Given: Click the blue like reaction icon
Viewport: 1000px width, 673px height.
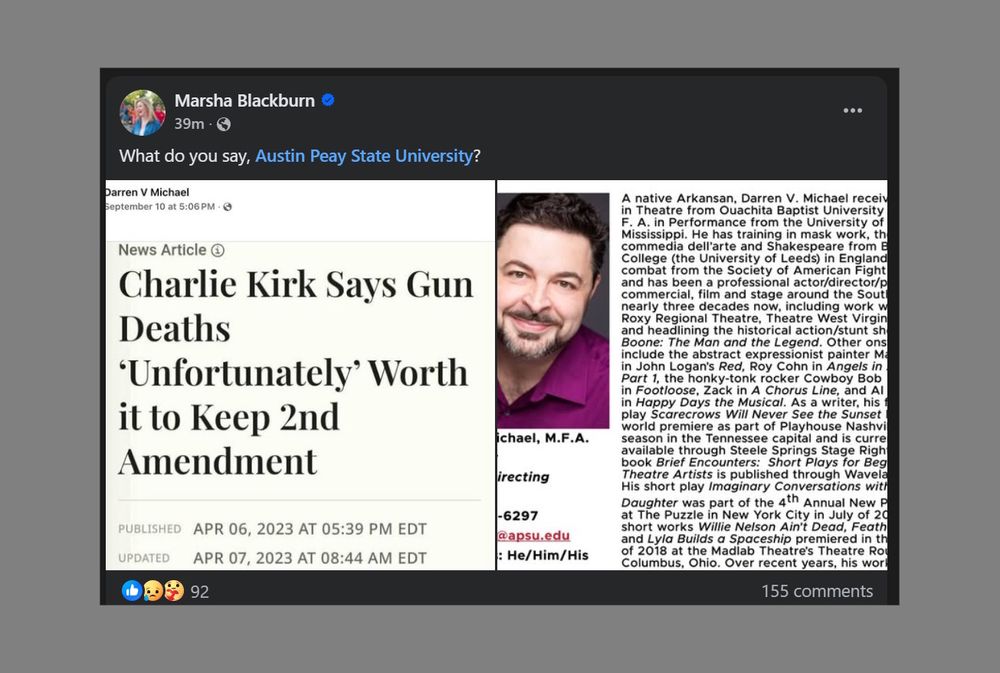Looking at the screenshot, I should [x=132, y=591].
